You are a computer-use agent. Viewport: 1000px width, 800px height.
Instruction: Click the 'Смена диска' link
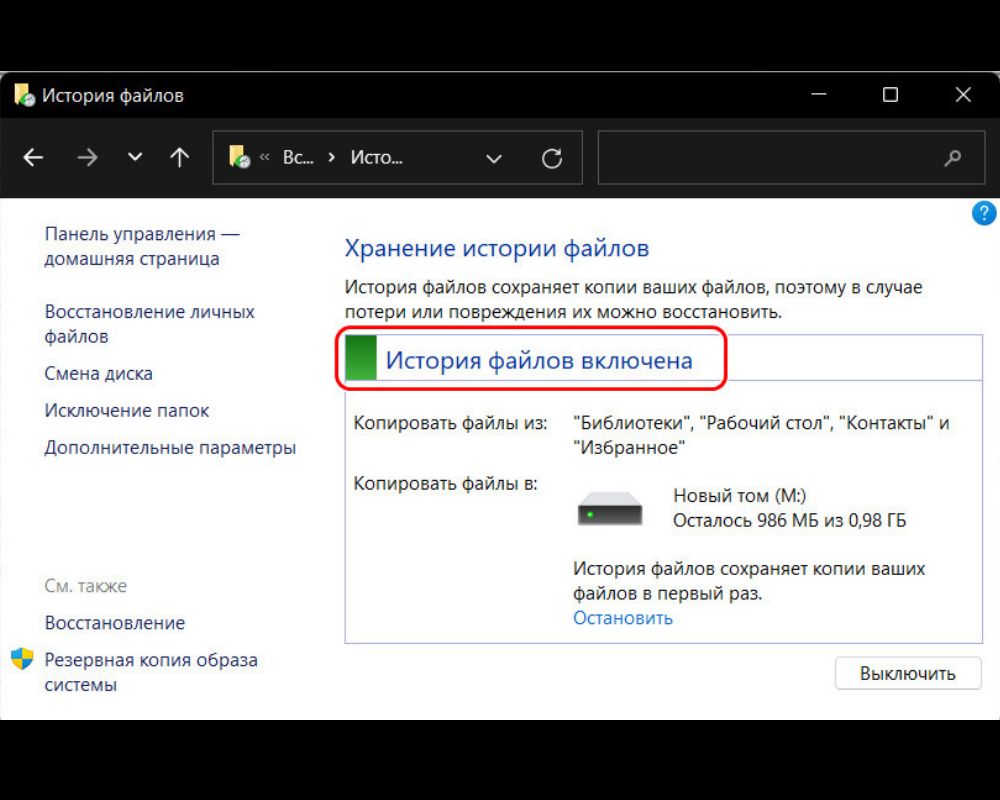click(x=98, y=373)
